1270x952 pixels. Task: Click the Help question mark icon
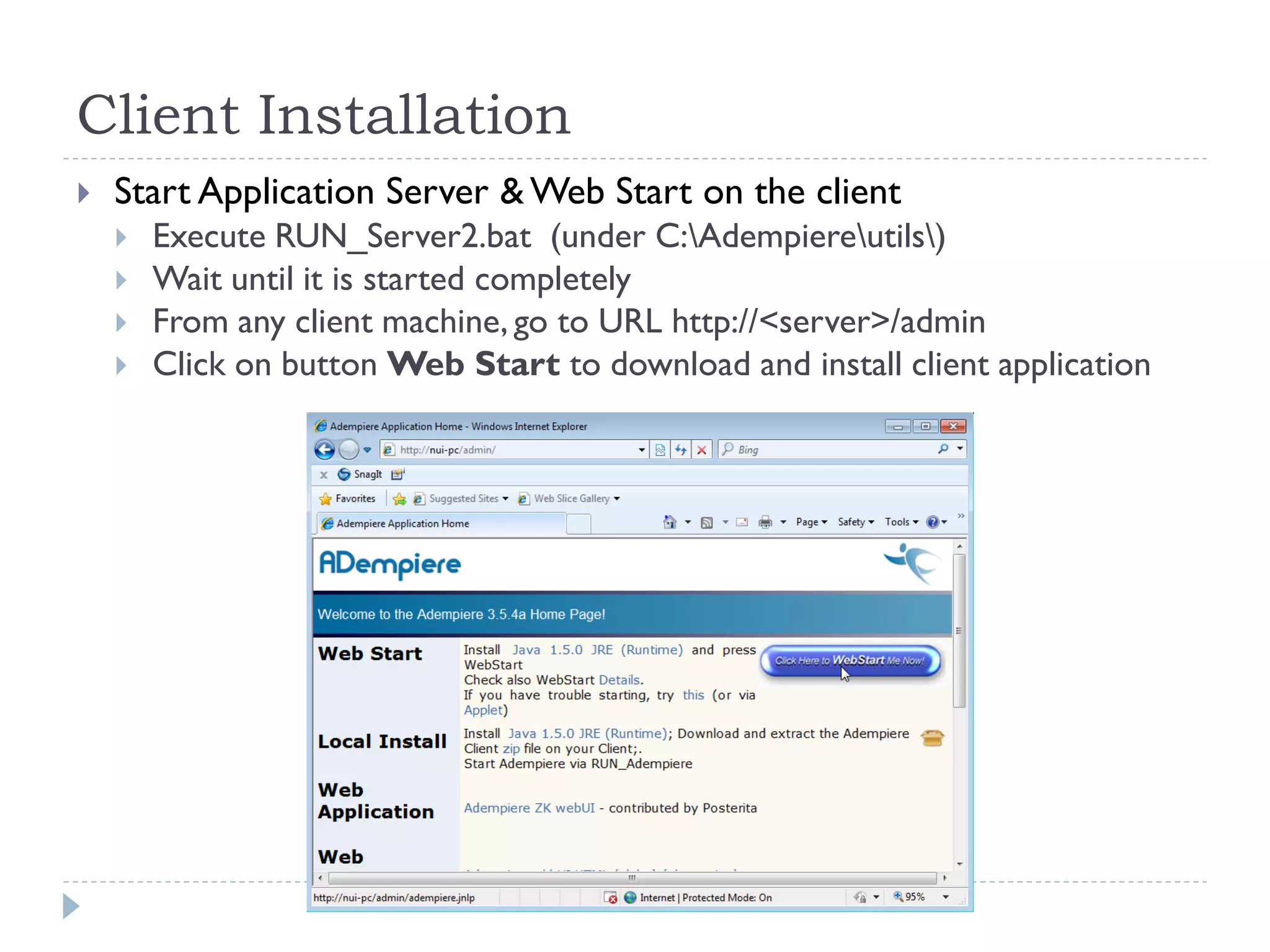click(x=933, y=522)
